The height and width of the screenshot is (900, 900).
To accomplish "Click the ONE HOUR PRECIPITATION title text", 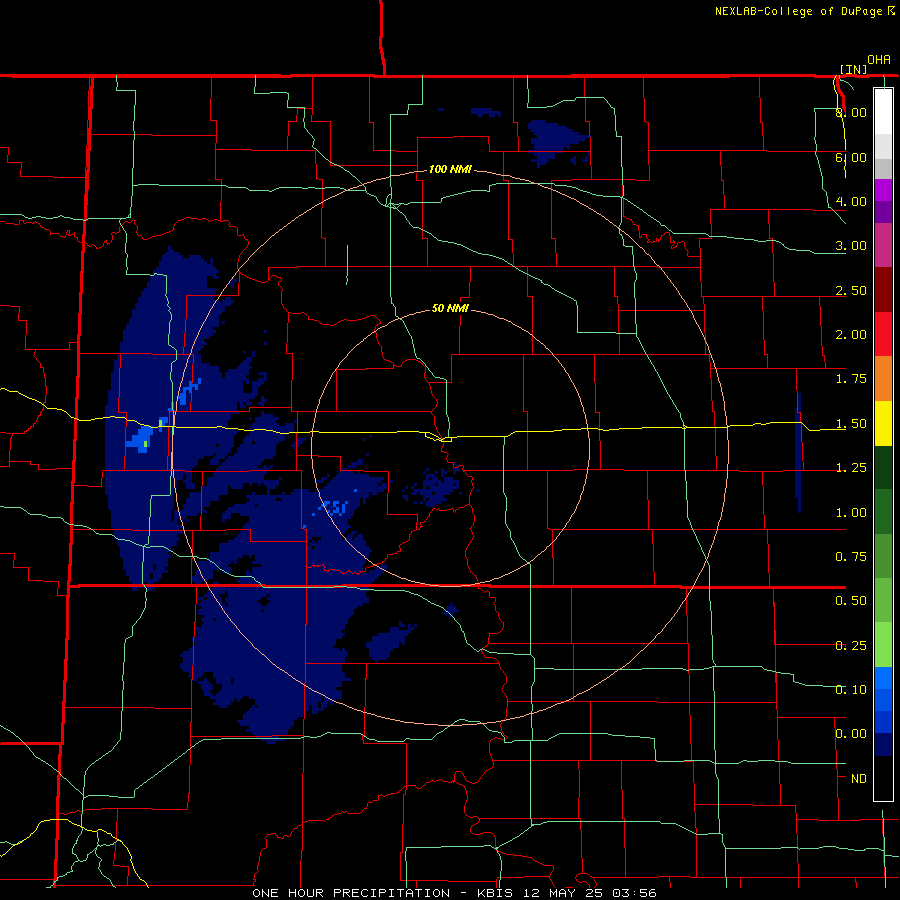I will coord(351,893).
